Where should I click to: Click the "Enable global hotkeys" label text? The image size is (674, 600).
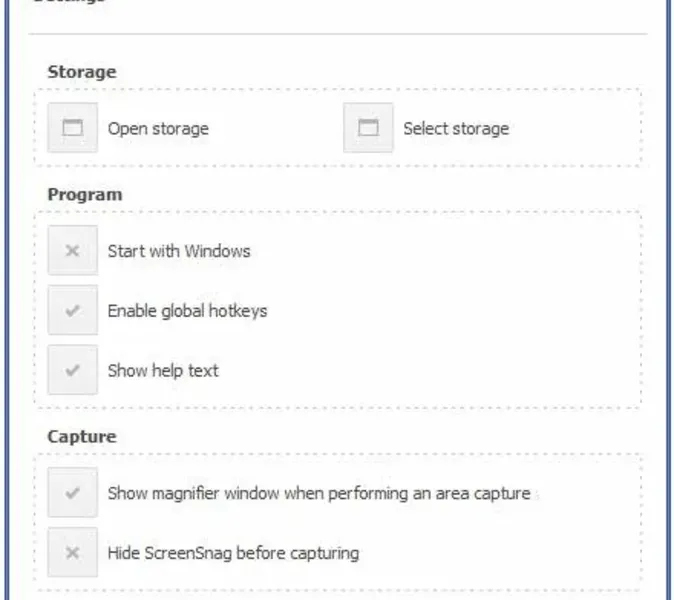[187, 311]
